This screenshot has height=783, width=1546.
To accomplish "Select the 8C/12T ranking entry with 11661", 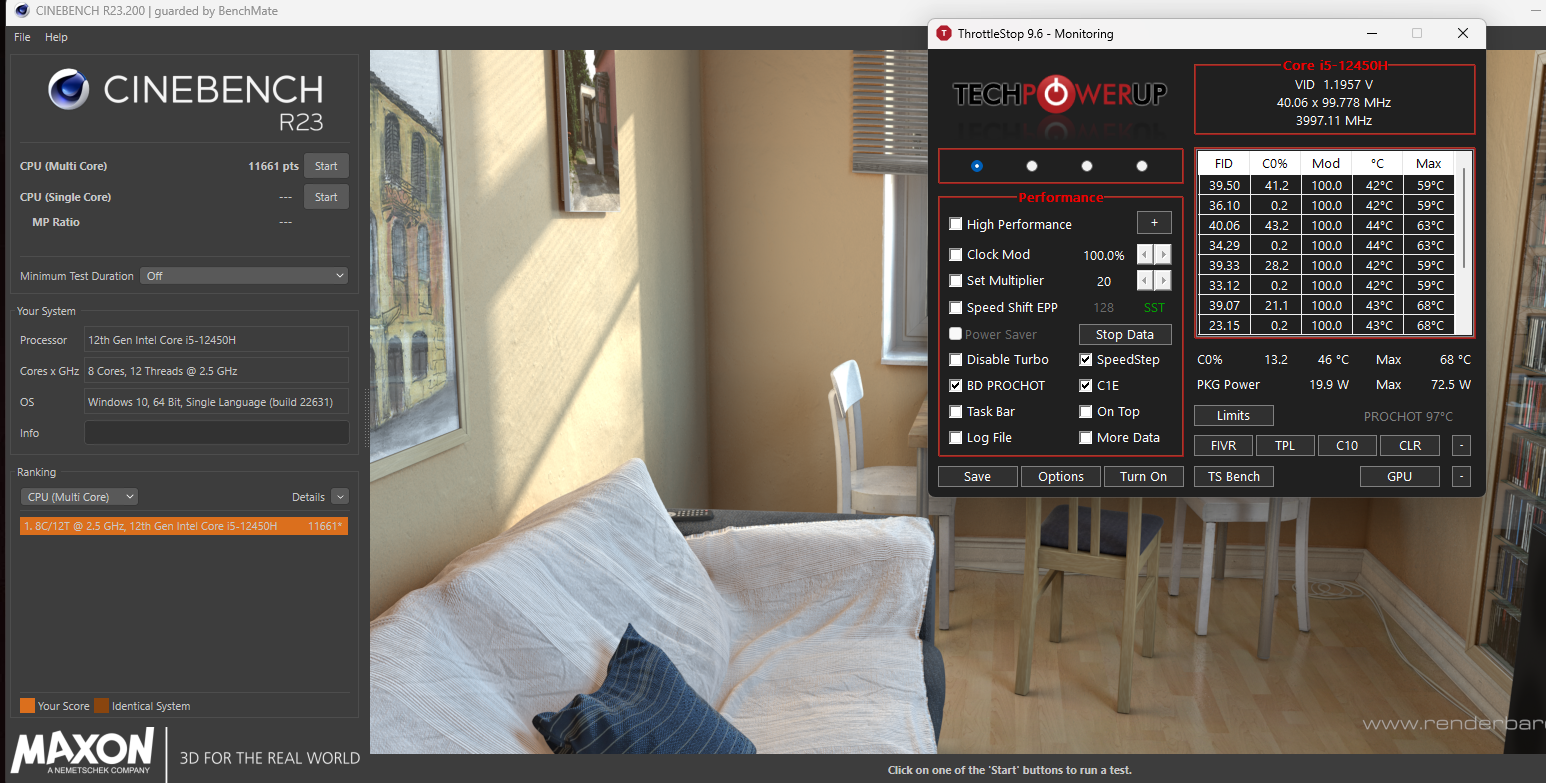I will coord(184,526).
